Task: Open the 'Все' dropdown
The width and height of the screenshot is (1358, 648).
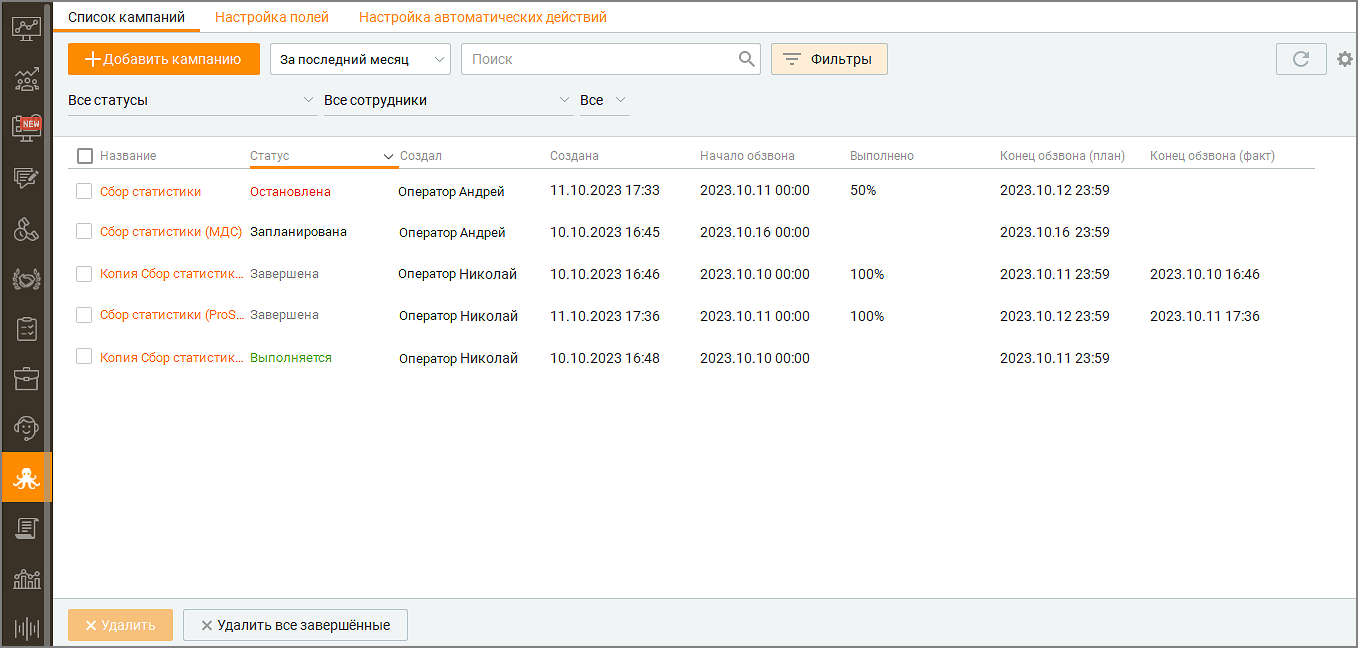Action: pyautogui.click(x=604, y=101)
